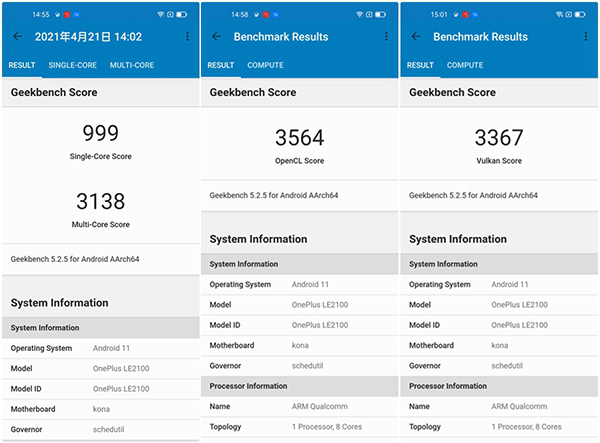Tap Wi-Fi icon in the 14:58 status bar
The image size is (600, 443).
359,15
